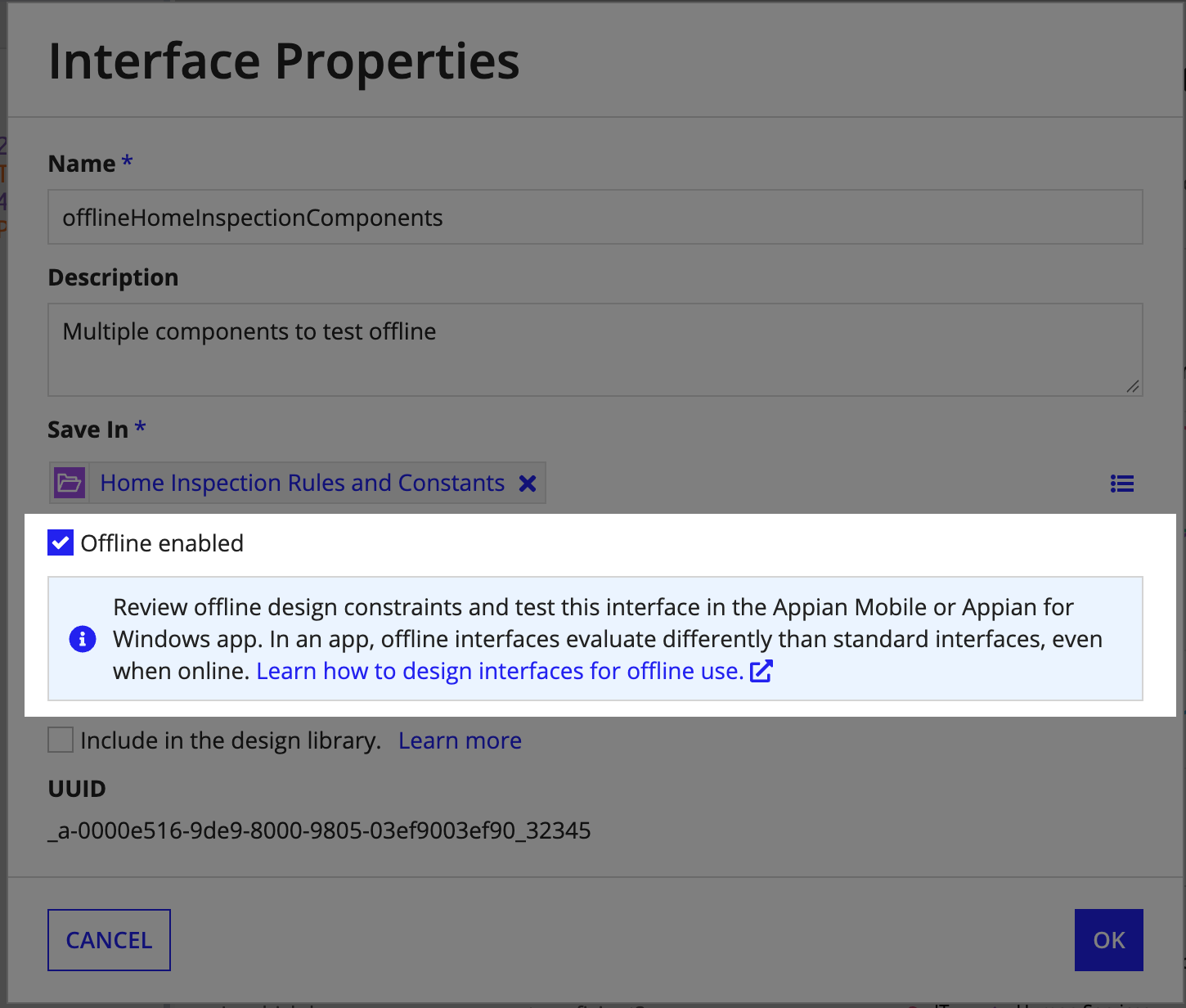Viewport: 1186px width, 1008px height.
Task: Click the Description field label
Action: (x=113, y=278)
